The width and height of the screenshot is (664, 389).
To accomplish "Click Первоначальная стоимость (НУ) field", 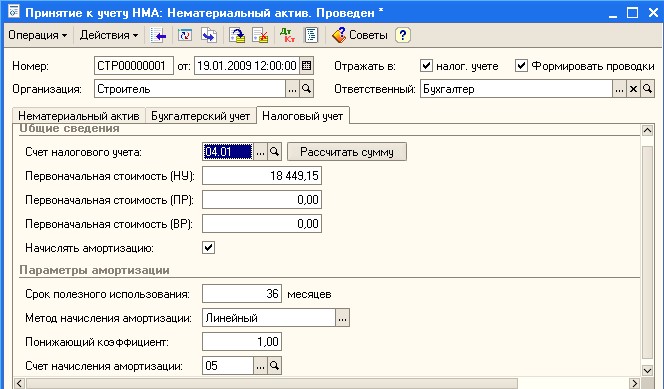I will pyautogui.click(x=262, y=176).
